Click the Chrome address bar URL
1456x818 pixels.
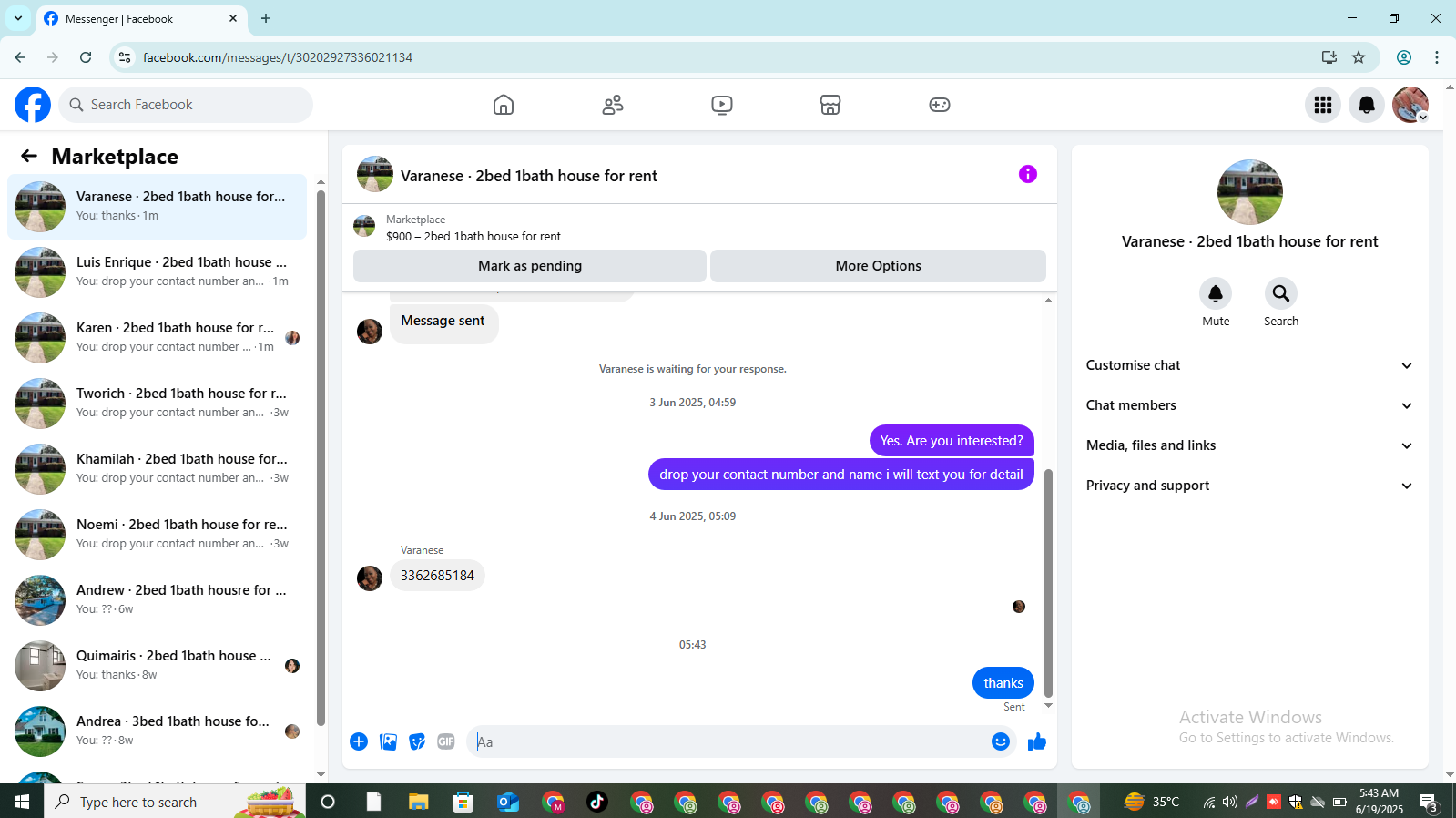278,57
